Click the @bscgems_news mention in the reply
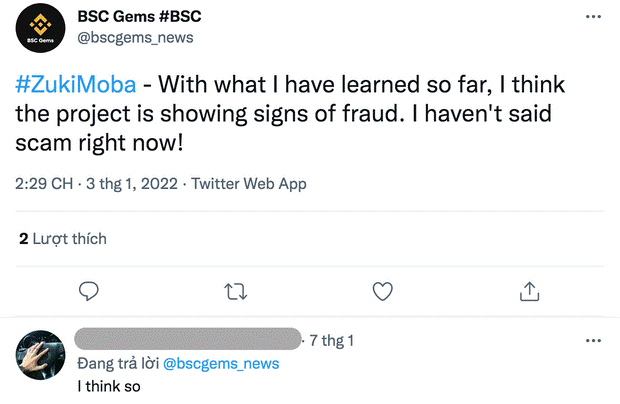 point(221,362)
